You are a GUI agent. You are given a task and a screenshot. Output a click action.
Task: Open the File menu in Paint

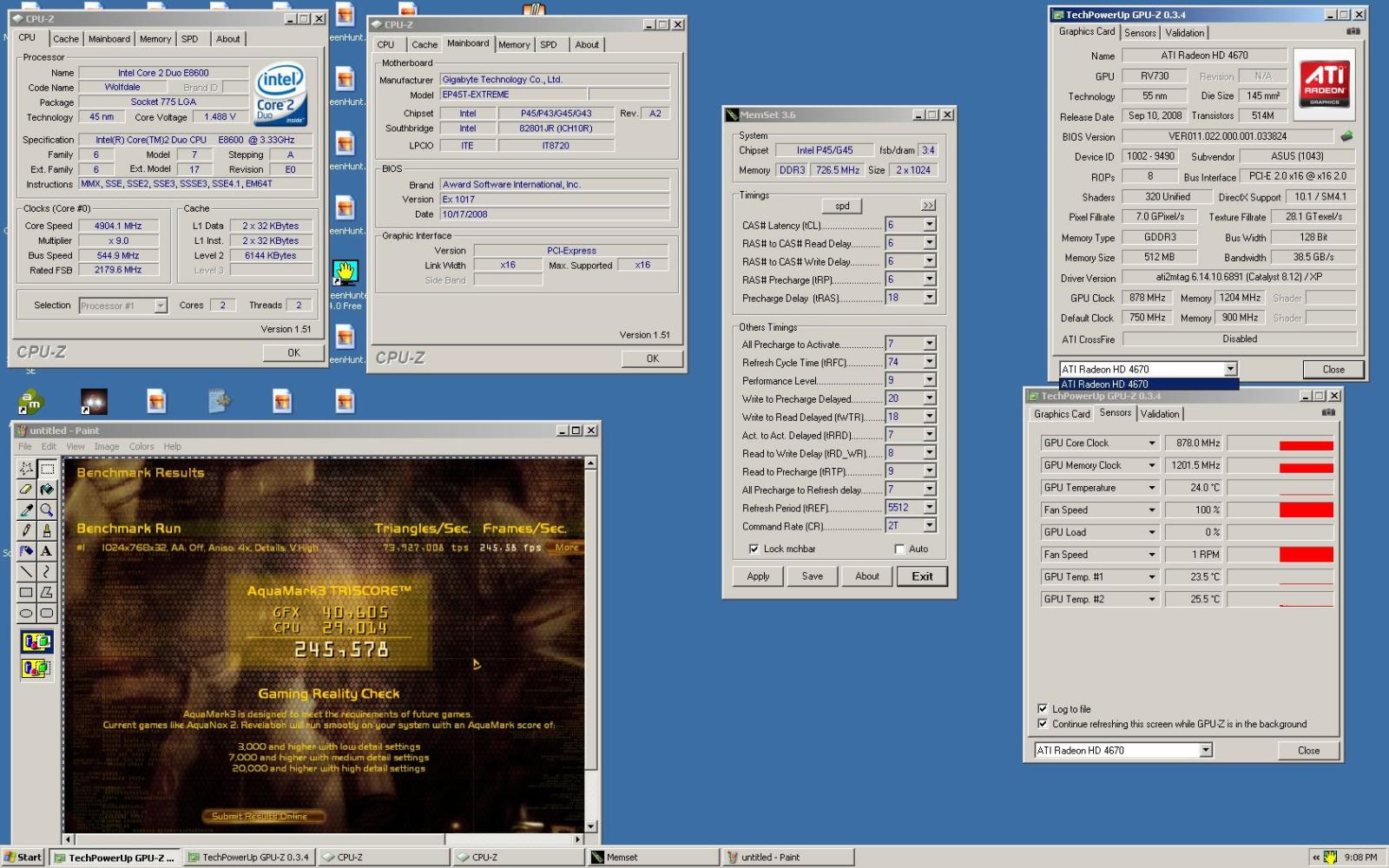coord(25,446)
